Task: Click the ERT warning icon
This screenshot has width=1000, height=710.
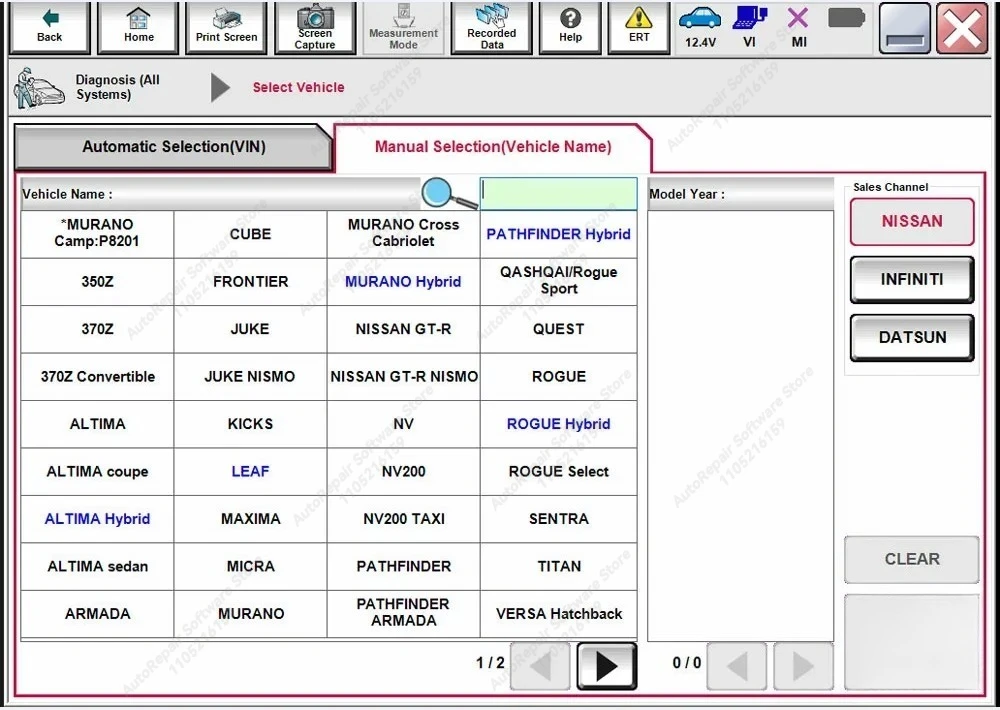Action: click(638, 27)
